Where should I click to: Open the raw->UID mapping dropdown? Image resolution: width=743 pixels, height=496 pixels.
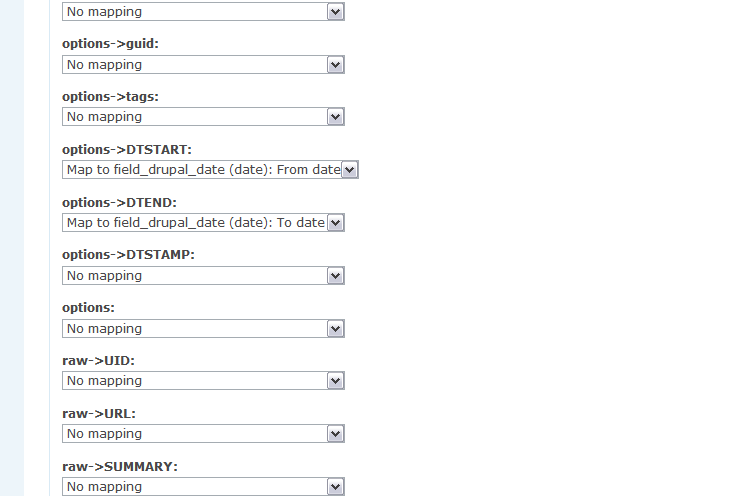[203, 381]
